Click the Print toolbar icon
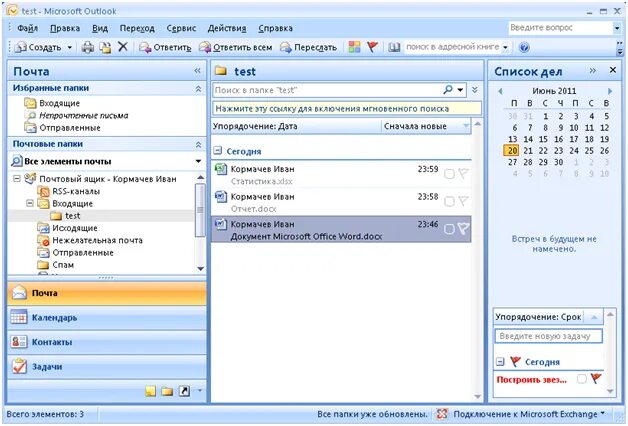Viewport: 628px width, 426px height. pyautogui.click(x=88, y=47)
